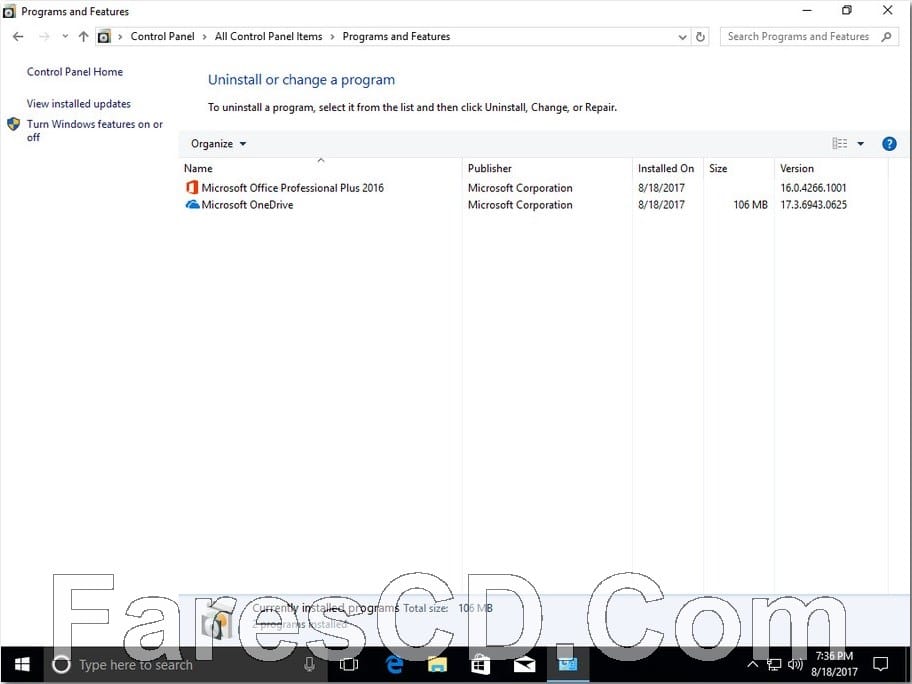Click Microsoft Corporation publisher for OneDrive

point(520,205)
